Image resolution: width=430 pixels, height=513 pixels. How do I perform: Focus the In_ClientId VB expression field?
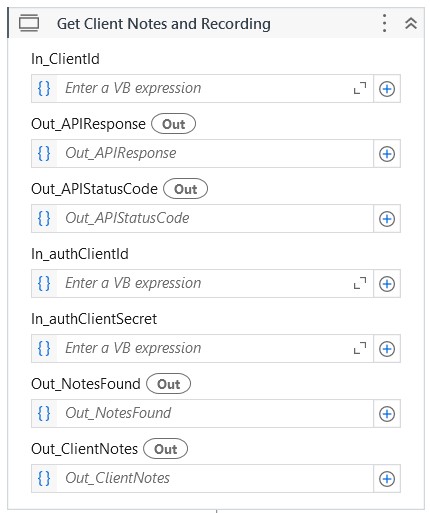click(x=204, y=88)
